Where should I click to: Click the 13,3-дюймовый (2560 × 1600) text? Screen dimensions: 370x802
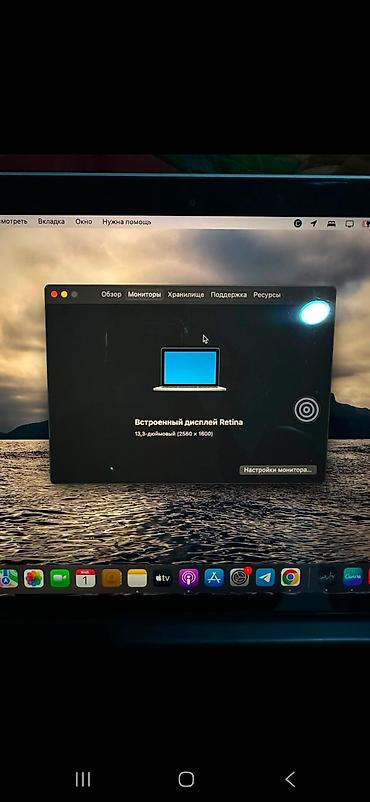(173, 434)
